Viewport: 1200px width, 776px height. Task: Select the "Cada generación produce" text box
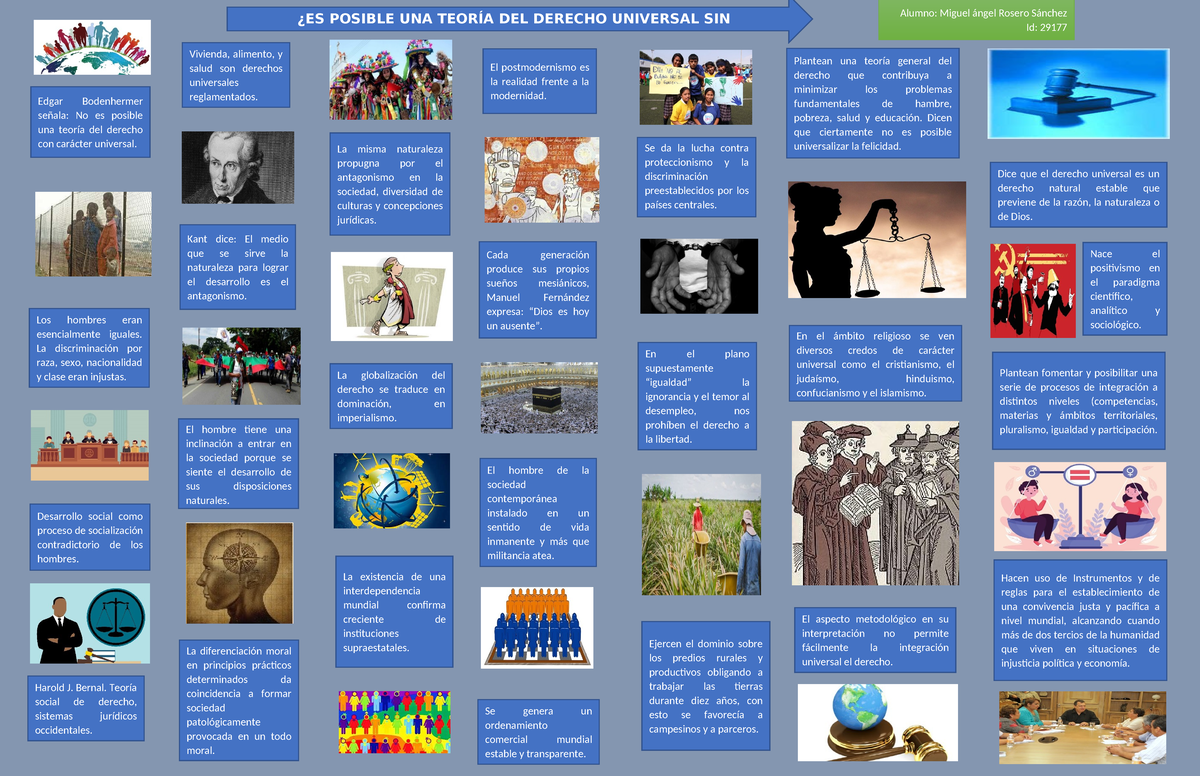538,291
